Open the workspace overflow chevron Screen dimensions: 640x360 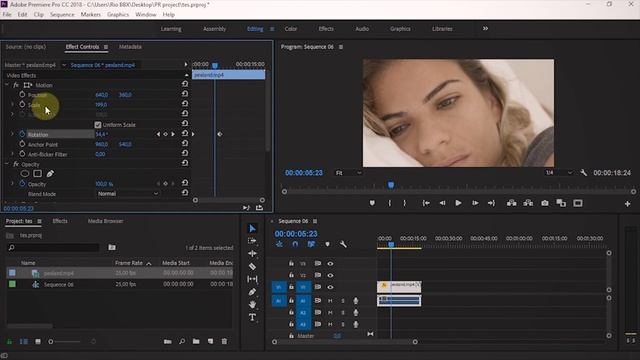(x=485, y=29)
